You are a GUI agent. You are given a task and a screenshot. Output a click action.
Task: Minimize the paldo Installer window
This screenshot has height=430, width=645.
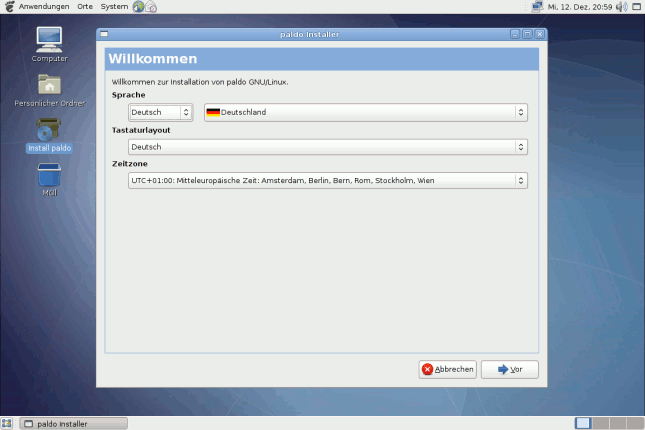[515, 34]
